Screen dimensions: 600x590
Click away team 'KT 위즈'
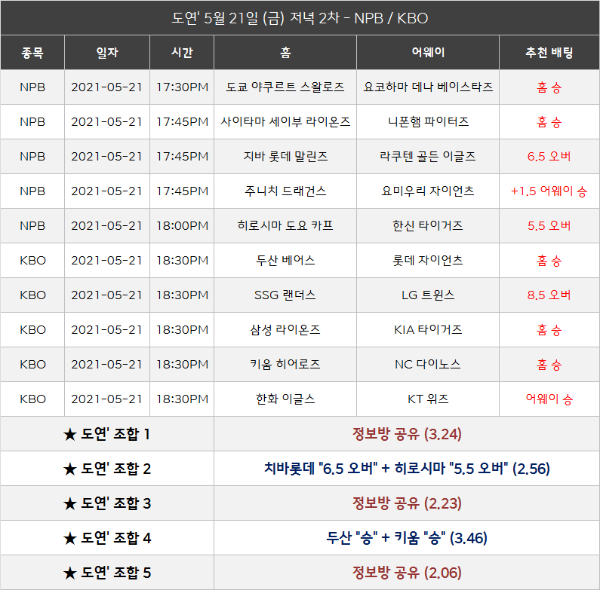(x=428, y=399)
